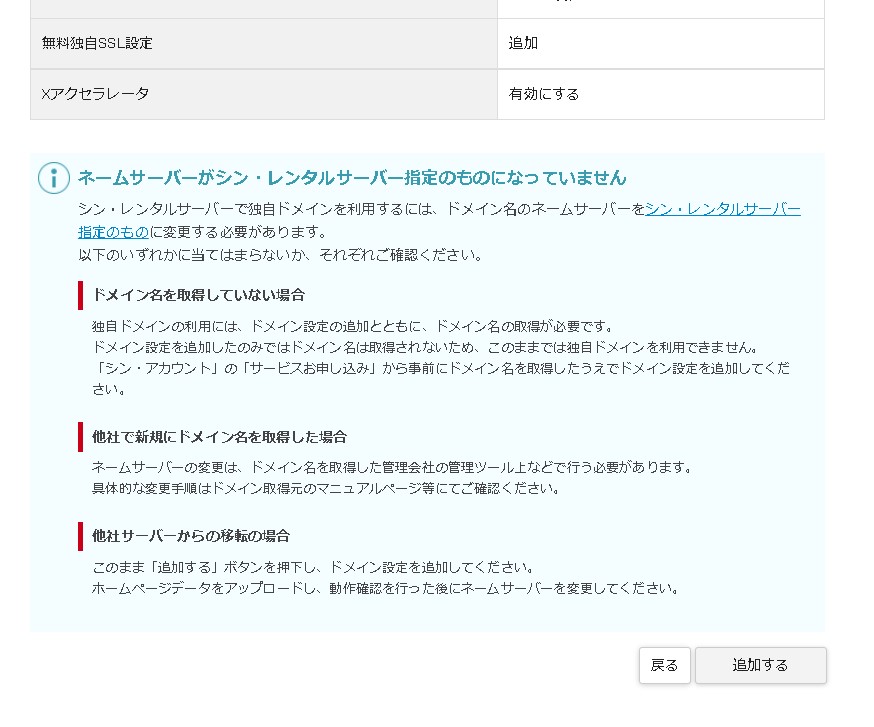Click the line about ホームページデータをアップロード
Image resolution: width=874 pixels, height=727 pixels.
pos(385,588)
